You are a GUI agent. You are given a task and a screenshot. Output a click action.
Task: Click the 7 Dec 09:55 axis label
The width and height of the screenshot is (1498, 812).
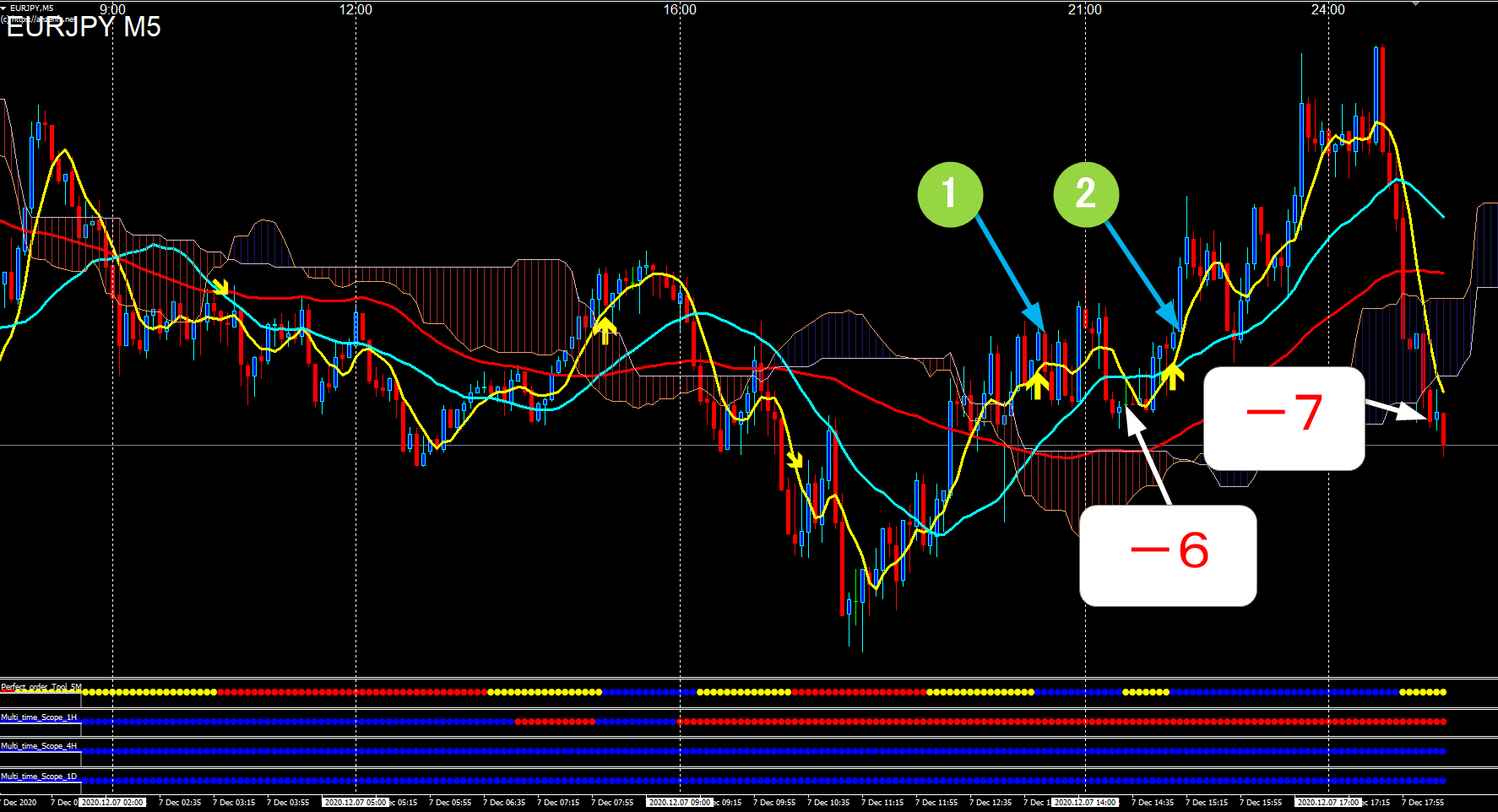pyautogui.click(x=774, y=803)
